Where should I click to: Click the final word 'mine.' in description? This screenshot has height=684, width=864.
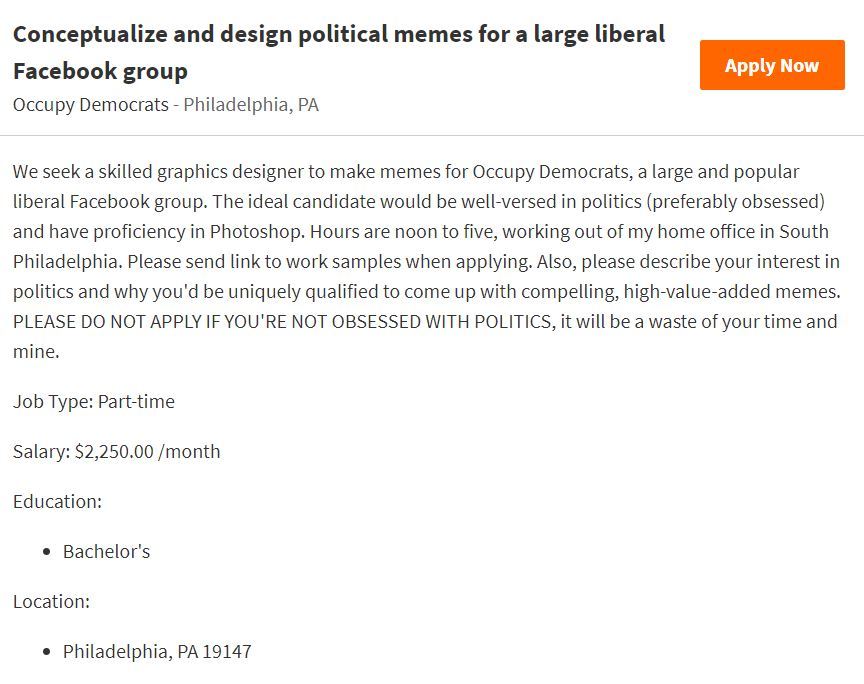pos(36,352)
